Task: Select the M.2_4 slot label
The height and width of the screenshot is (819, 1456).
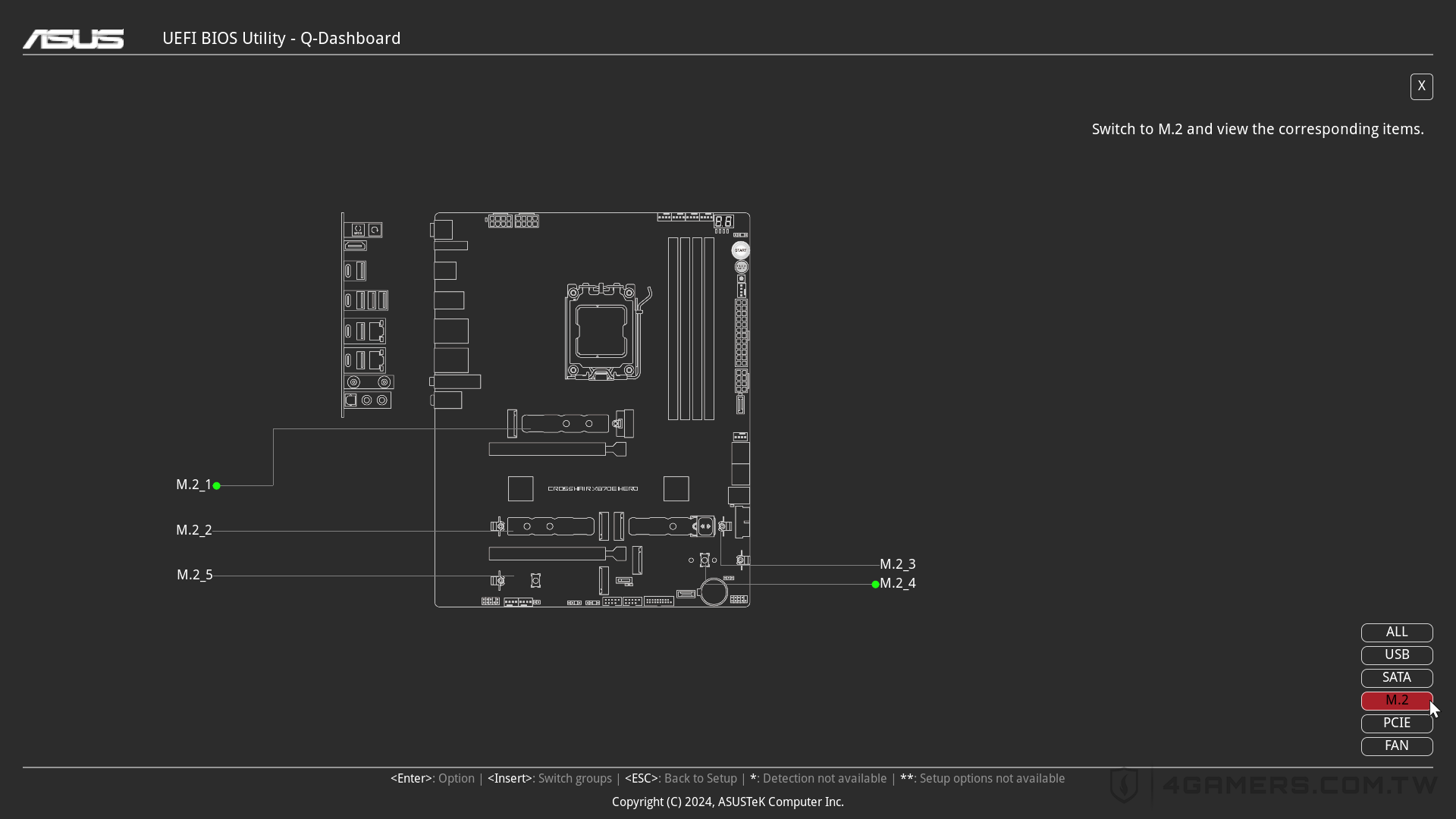Action: pyautogui.click(x=898, y=583)
